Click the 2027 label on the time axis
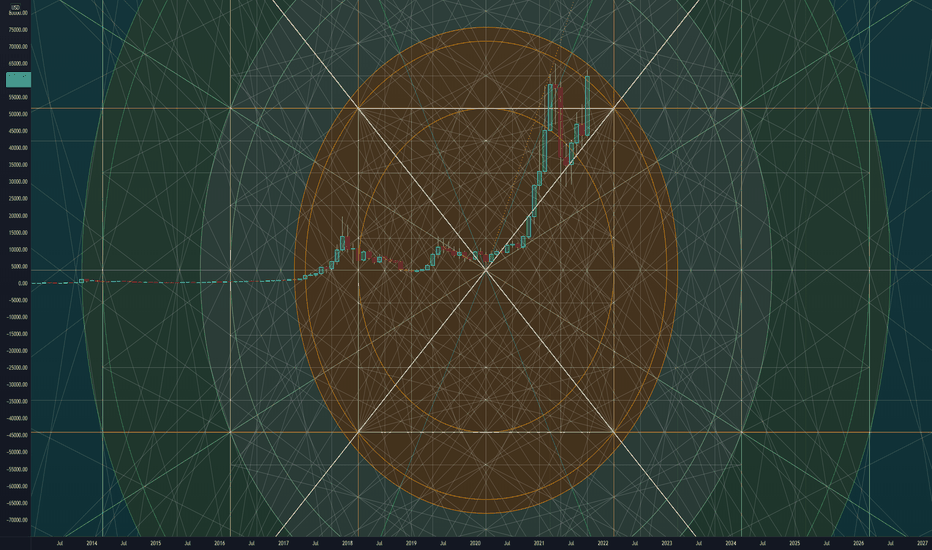932x550 pixels. coord(922,543)
